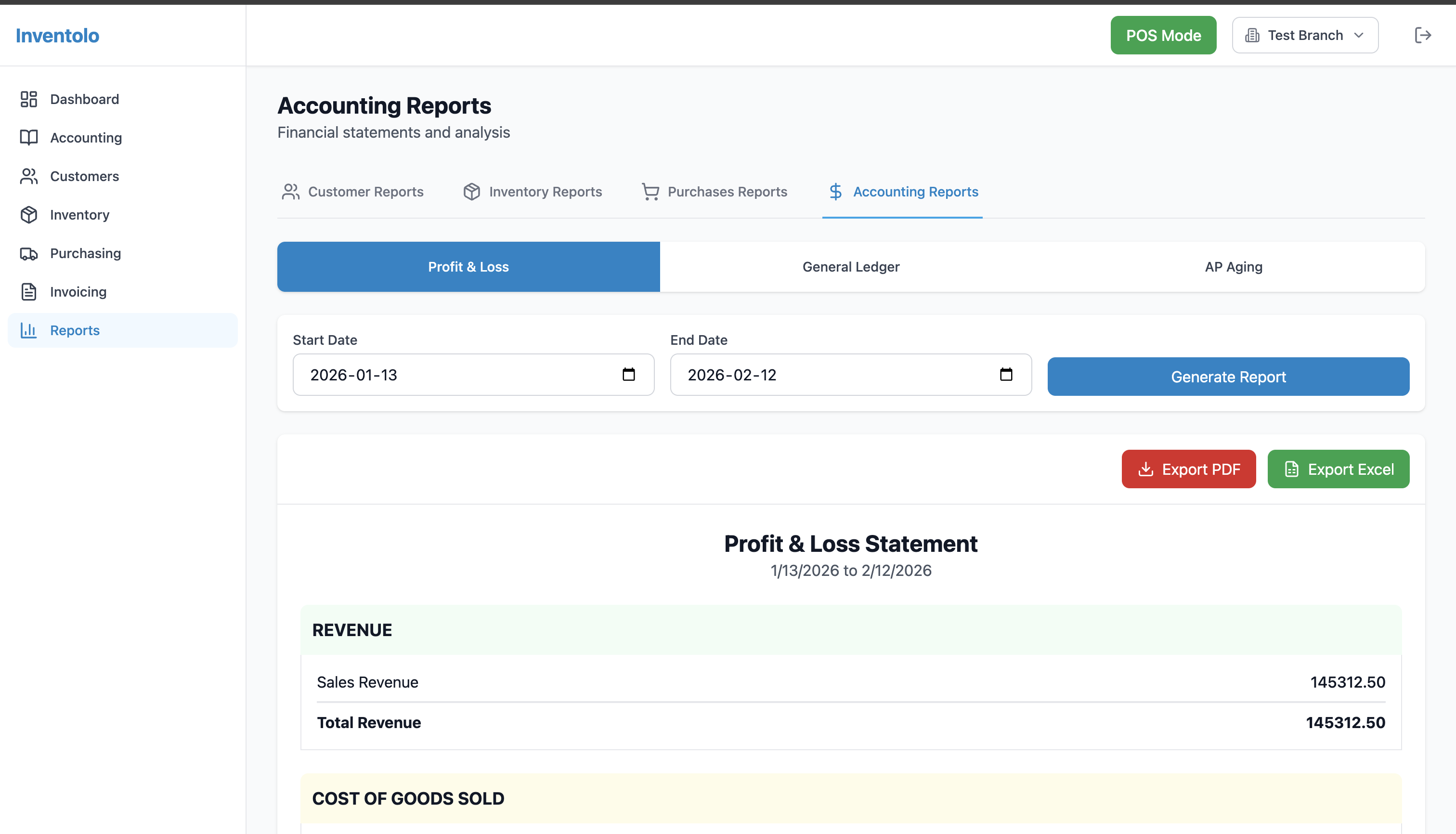Image resolution: width=1456 pixels, height=834 pixels.
Task: Keep Profit & Loss view selected
Action: pyautogui.click(x=468, y=266)
